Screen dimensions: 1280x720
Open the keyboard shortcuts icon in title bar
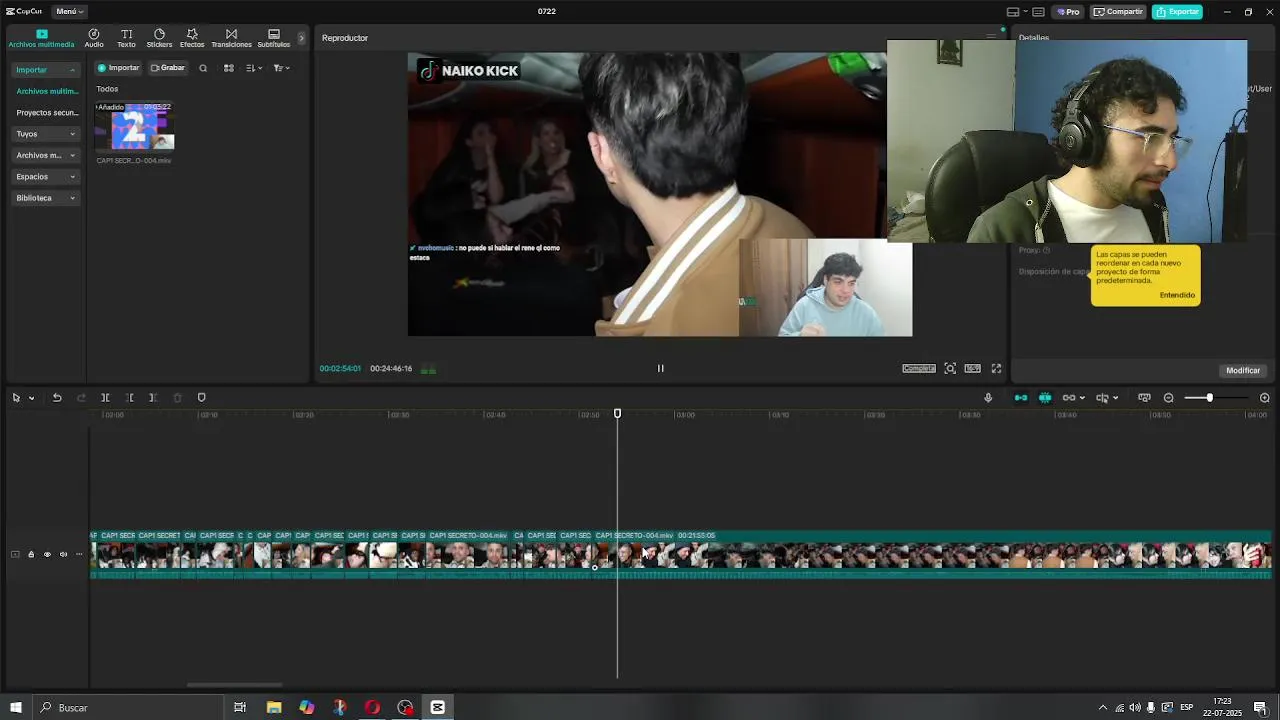click(1038, 12)
